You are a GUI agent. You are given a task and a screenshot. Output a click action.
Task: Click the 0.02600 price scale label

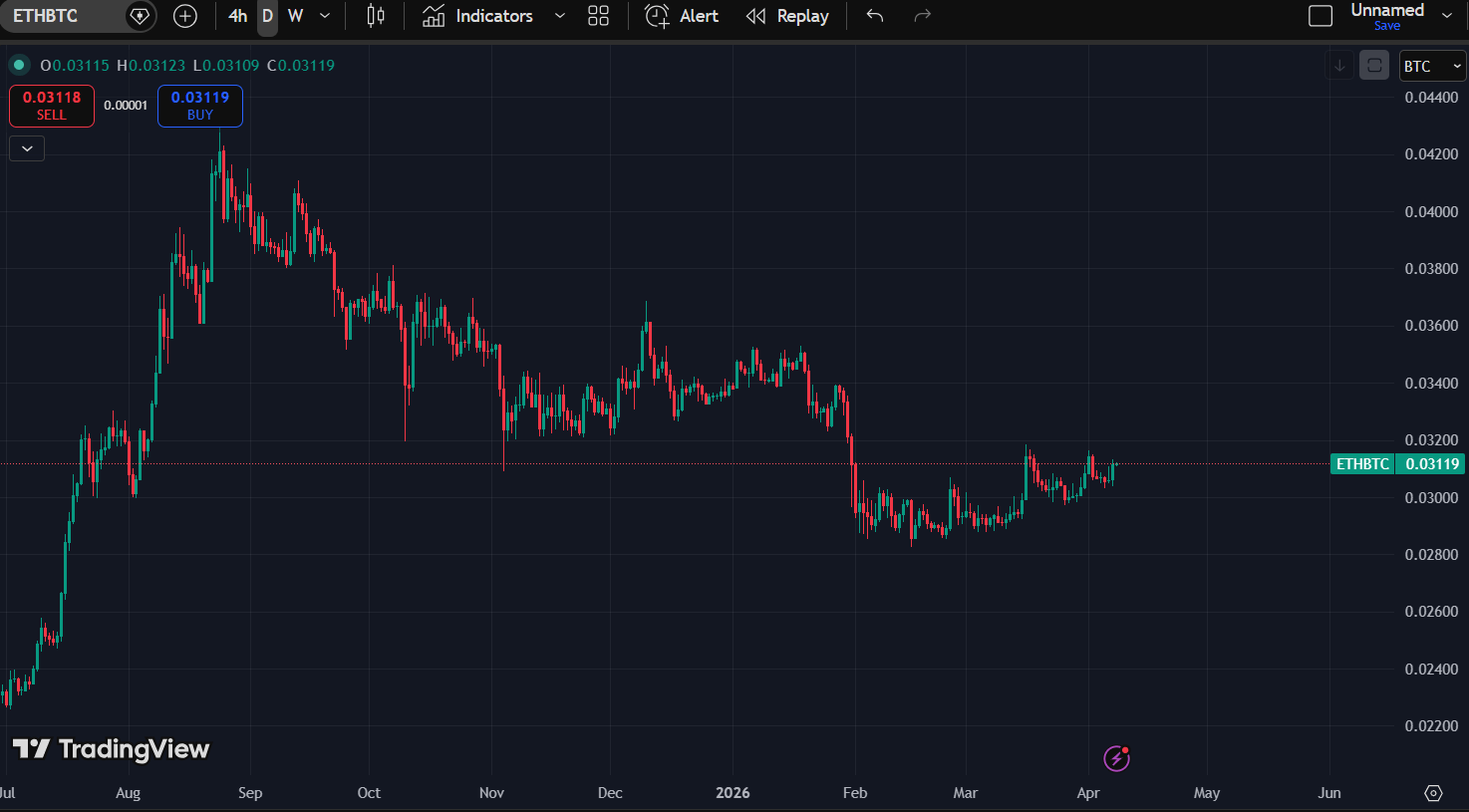tap(1431, 612)
